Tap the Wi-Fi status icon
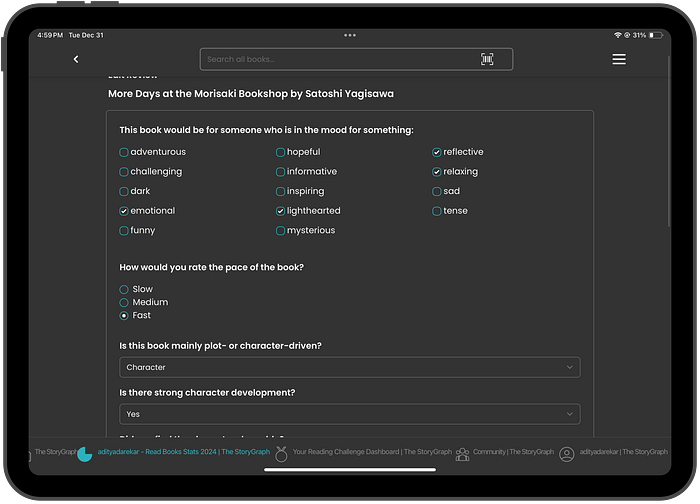Image resolution: width=700 pixels, height=504 pixels. pos(617,35)
